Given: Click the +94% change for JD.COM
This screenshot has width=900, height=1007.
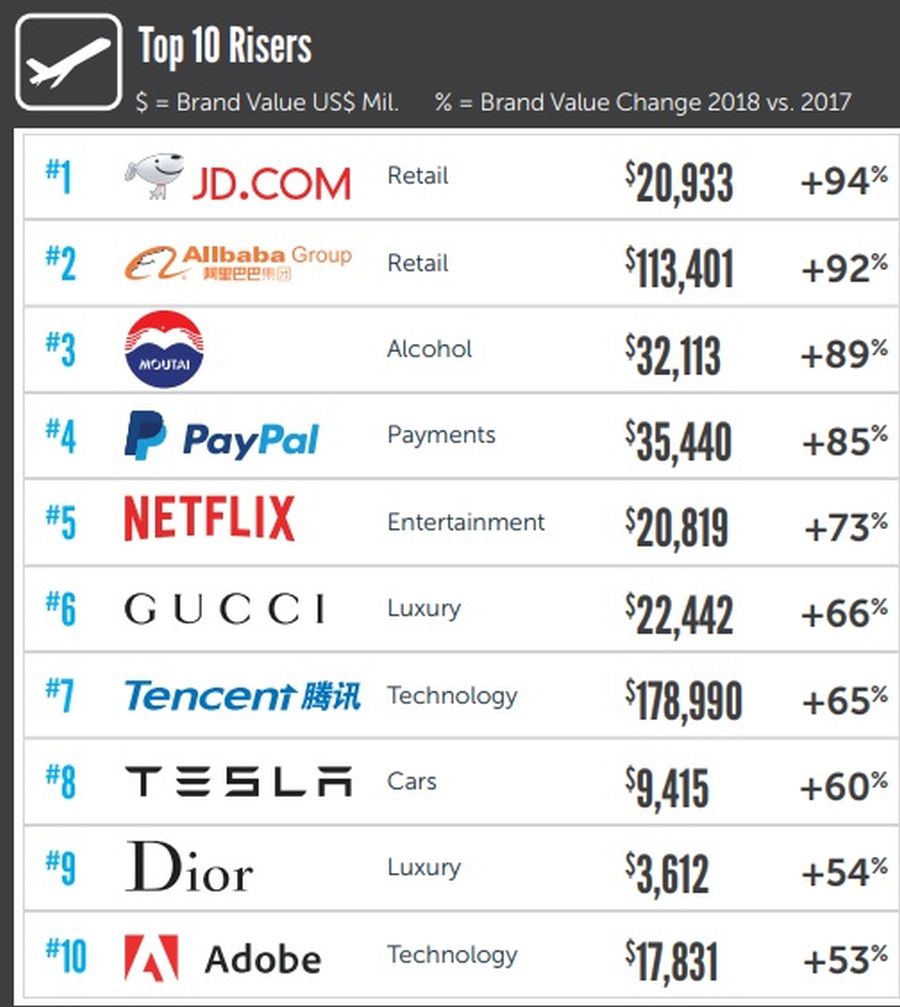Looking at the screenshot, I should point(844,180).
